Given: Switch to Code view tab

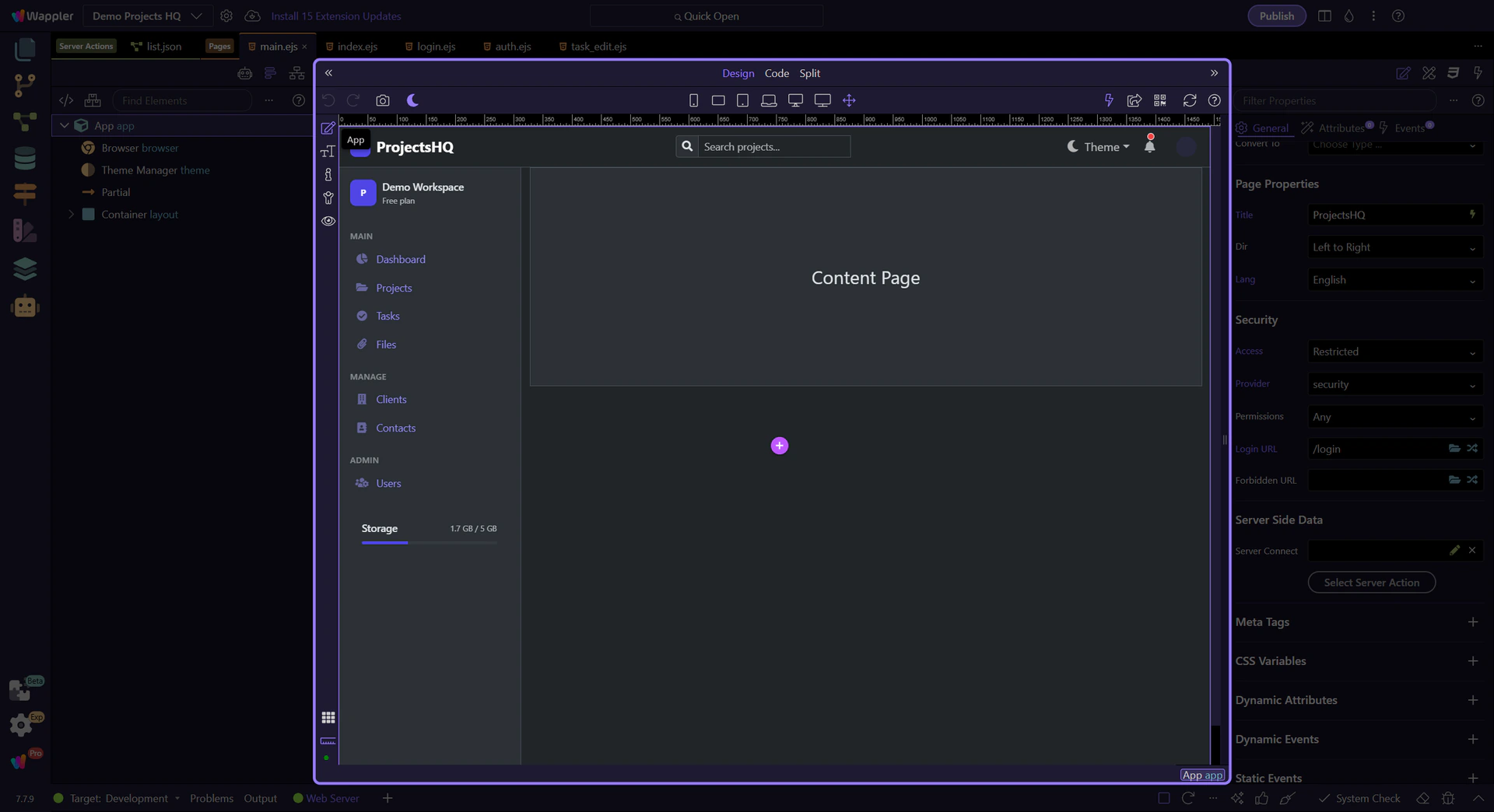Looking at the screenshot, I should [x=776, y=73].
